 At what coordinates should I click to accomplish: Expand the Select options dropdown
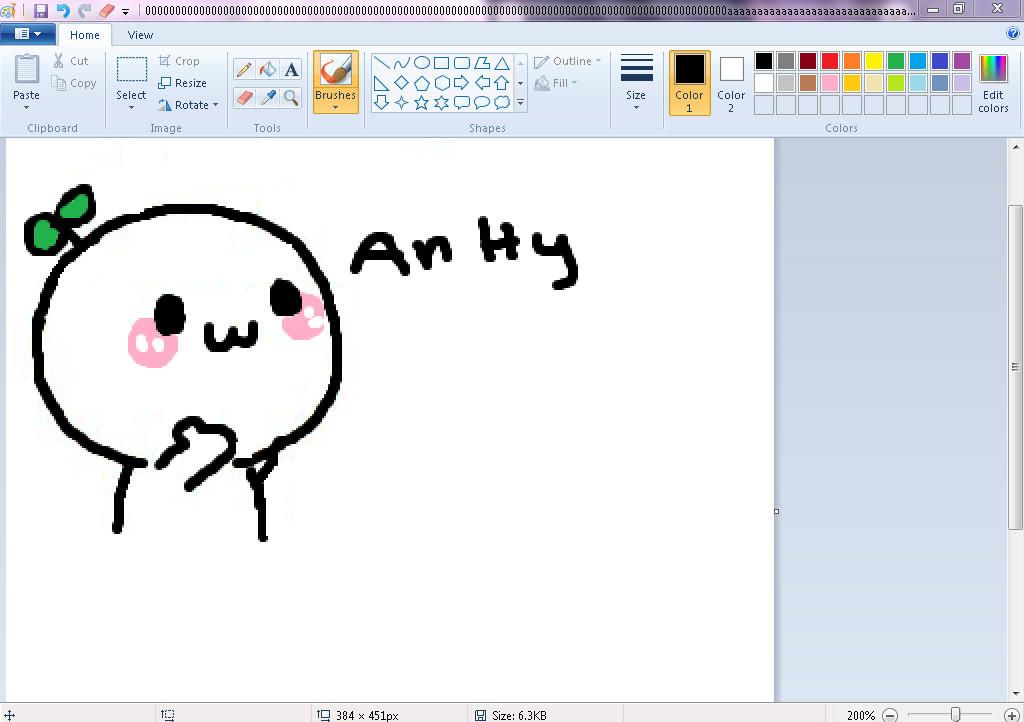pyautogui.click(x=131, y=107)
